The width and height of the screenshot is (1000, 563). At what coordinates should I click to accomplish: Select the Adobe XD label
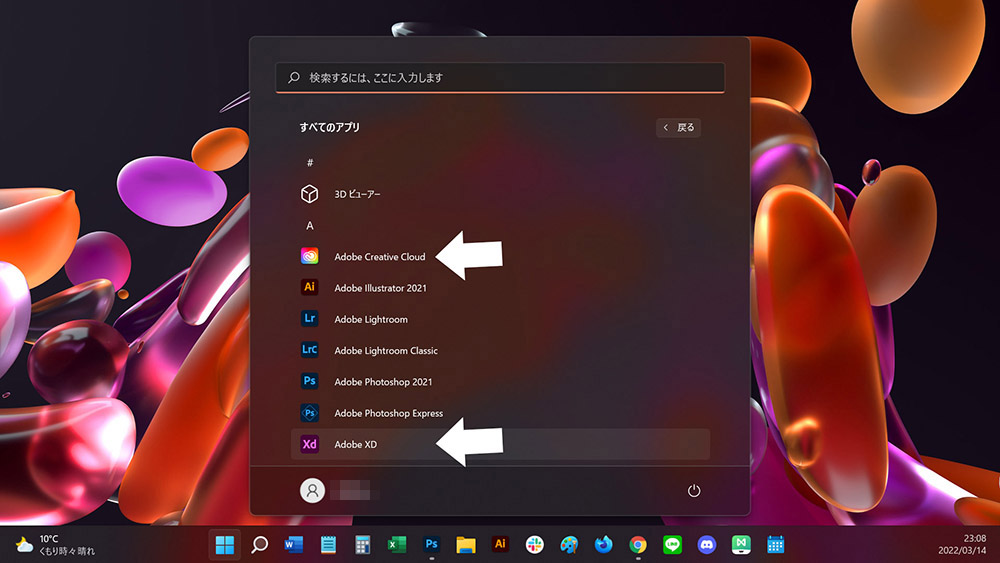pos(355,444)
